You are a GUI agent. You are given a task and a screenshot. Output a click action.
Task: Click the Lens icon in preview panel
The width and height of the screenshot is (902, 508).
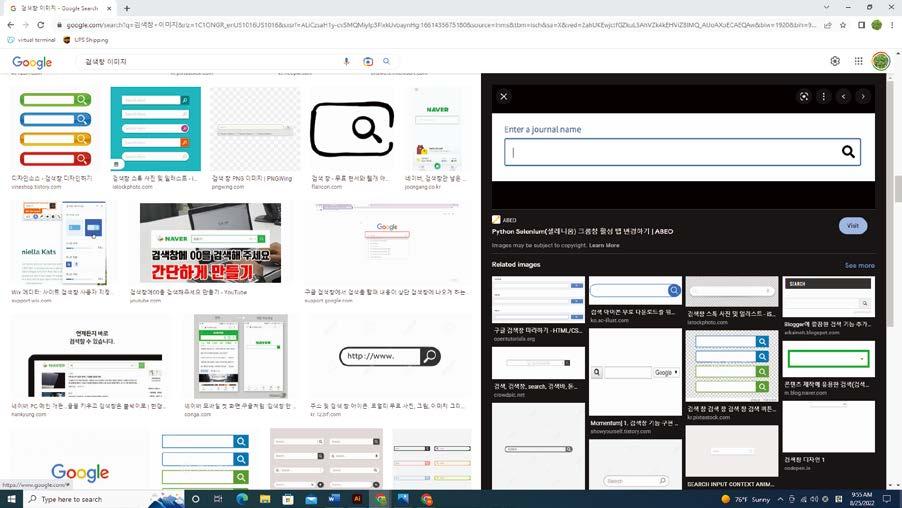[804, 97]
